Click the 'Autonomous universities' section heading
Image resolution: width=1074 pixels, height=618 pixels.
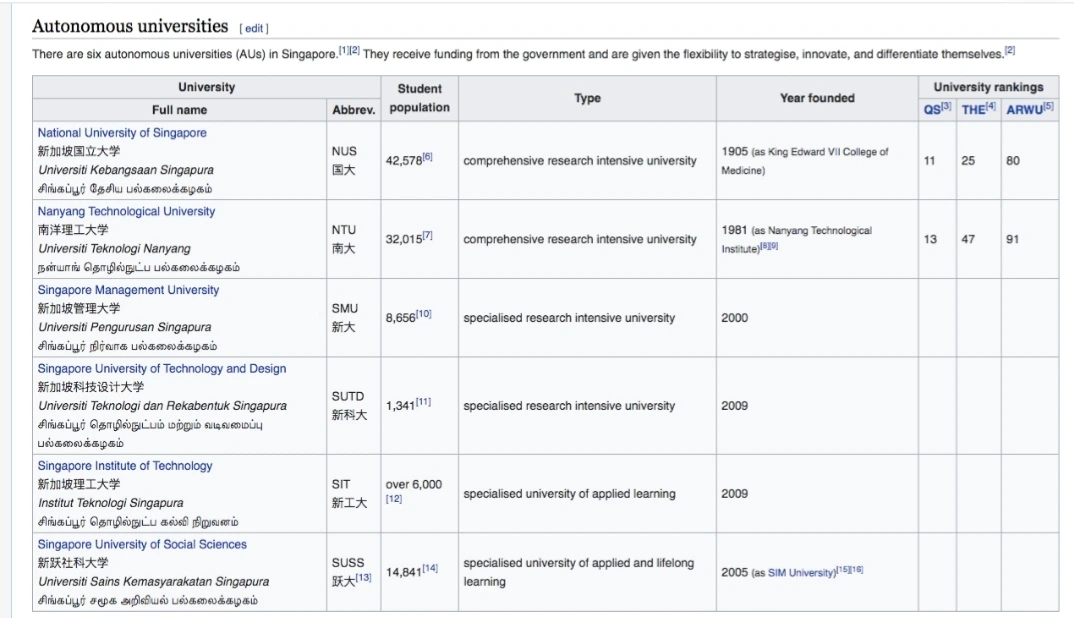(x=130, y=26)
